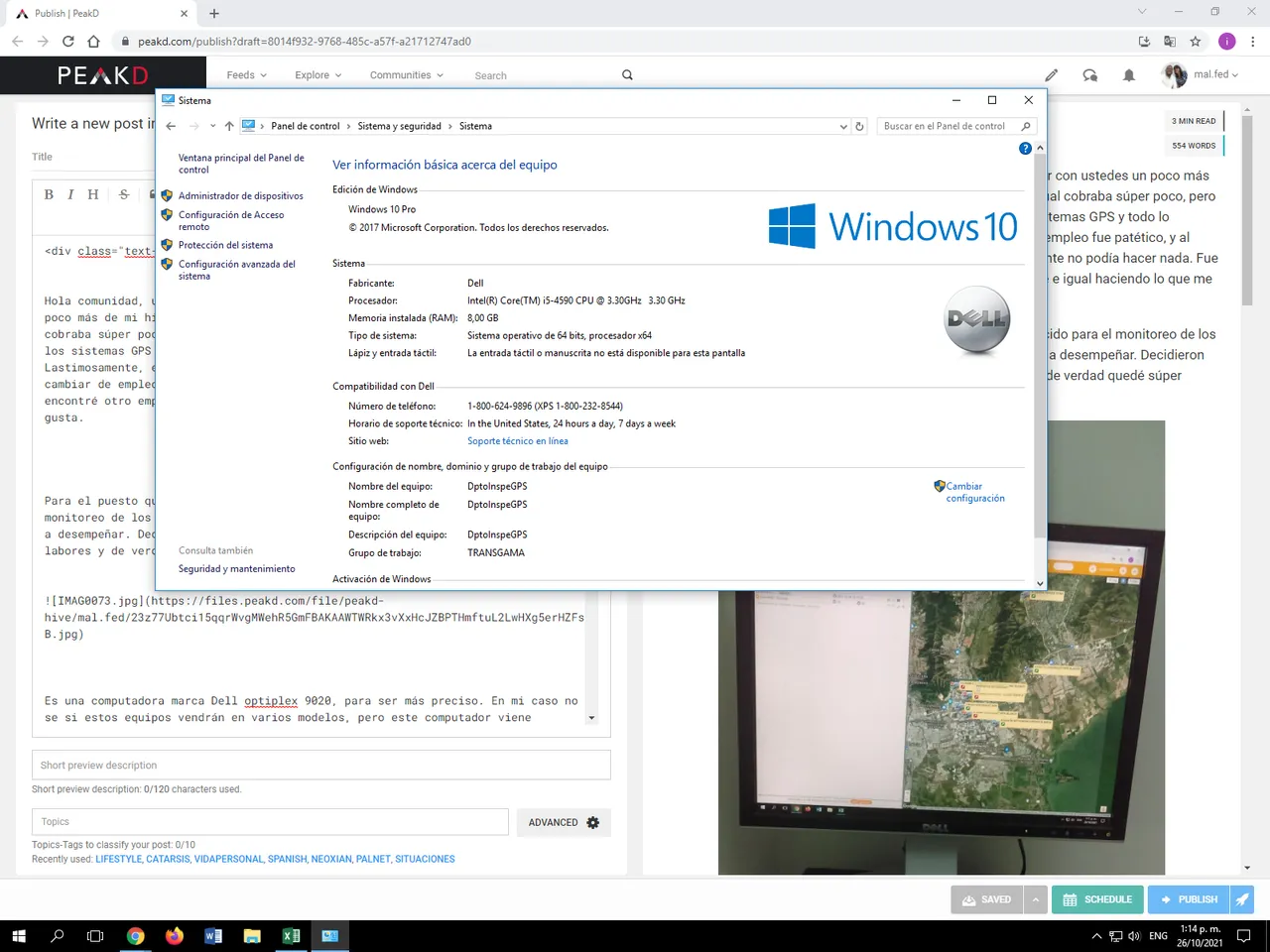
Task: Open the Windows action center notifications icon
Action: 1244,935
